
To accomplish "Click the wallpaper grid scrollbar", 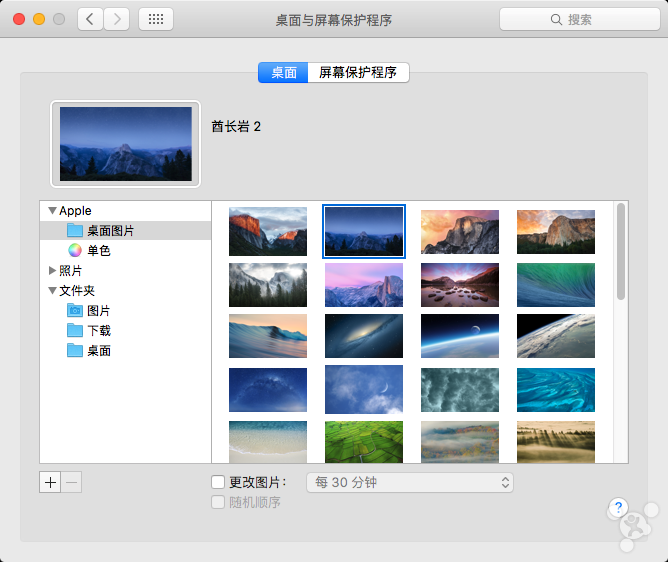I will point(621,250).
